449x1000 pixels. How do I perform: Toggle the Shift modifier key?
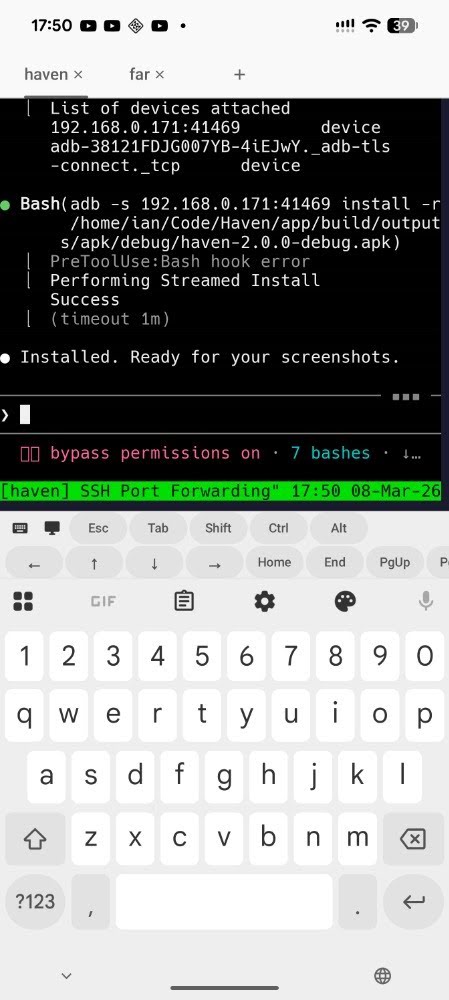point(218,528)
